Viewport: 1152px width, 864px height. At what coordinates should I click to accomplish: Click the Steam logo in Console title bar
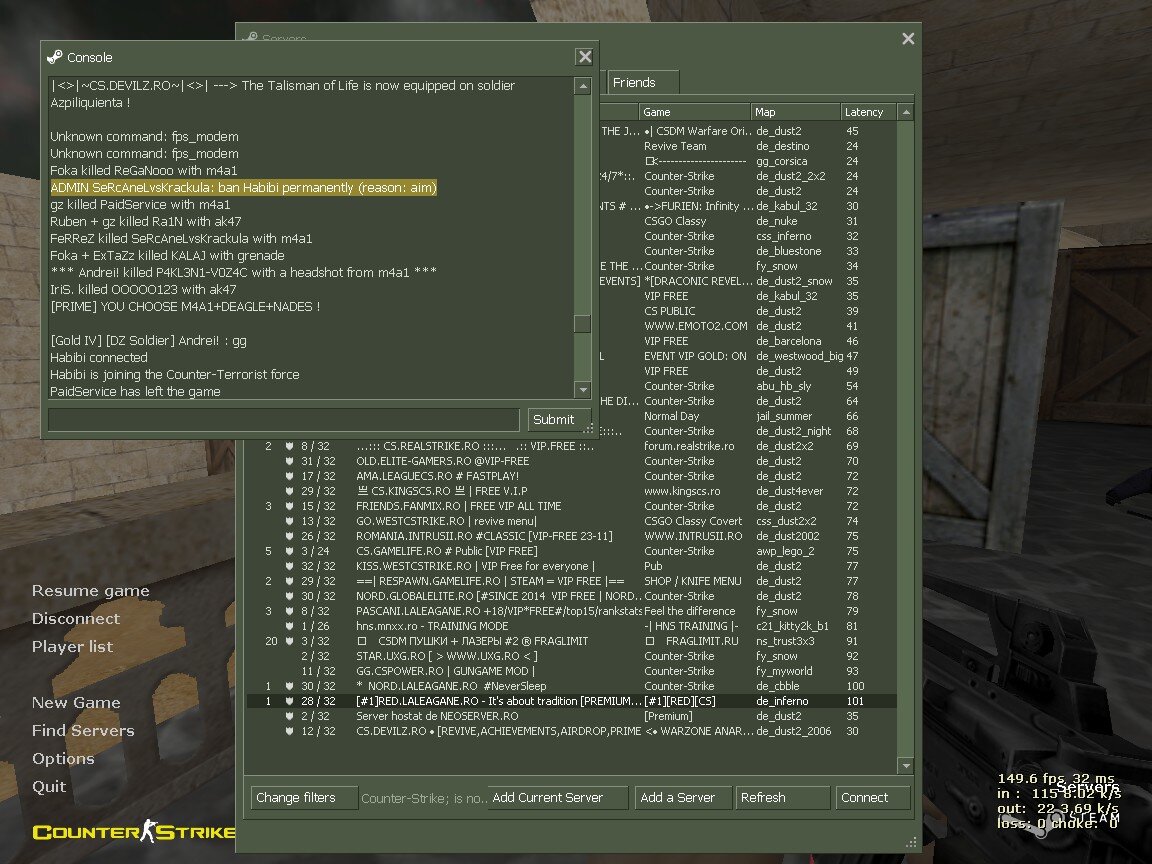point(55,57)
